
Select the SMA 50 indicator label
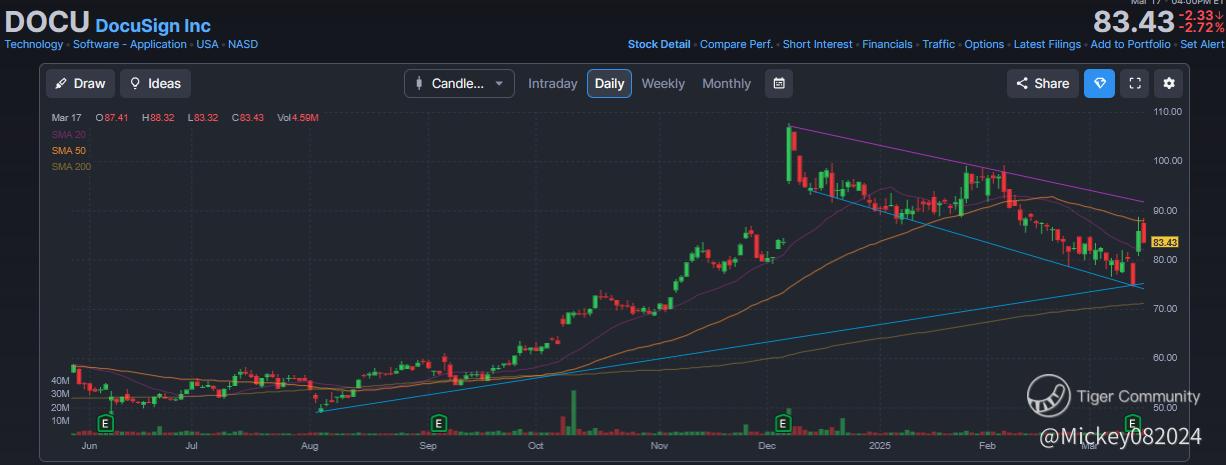[x=69, y=150]
